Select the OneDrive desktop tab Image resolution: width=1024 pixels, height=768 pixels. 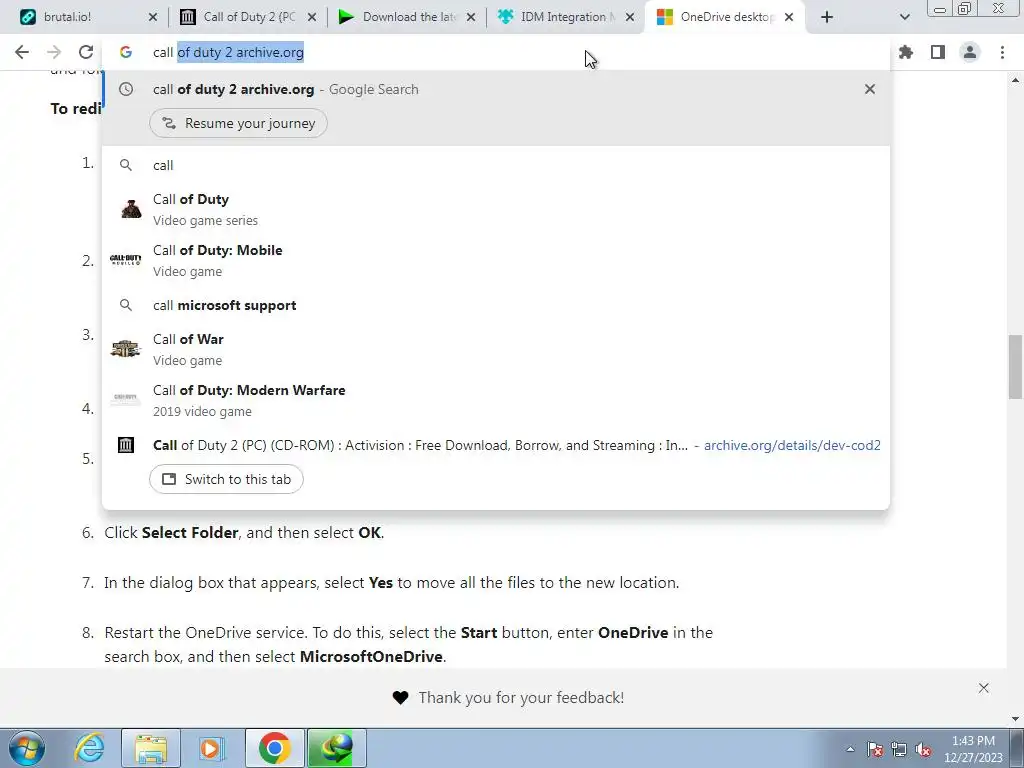(x=726, y=17)
